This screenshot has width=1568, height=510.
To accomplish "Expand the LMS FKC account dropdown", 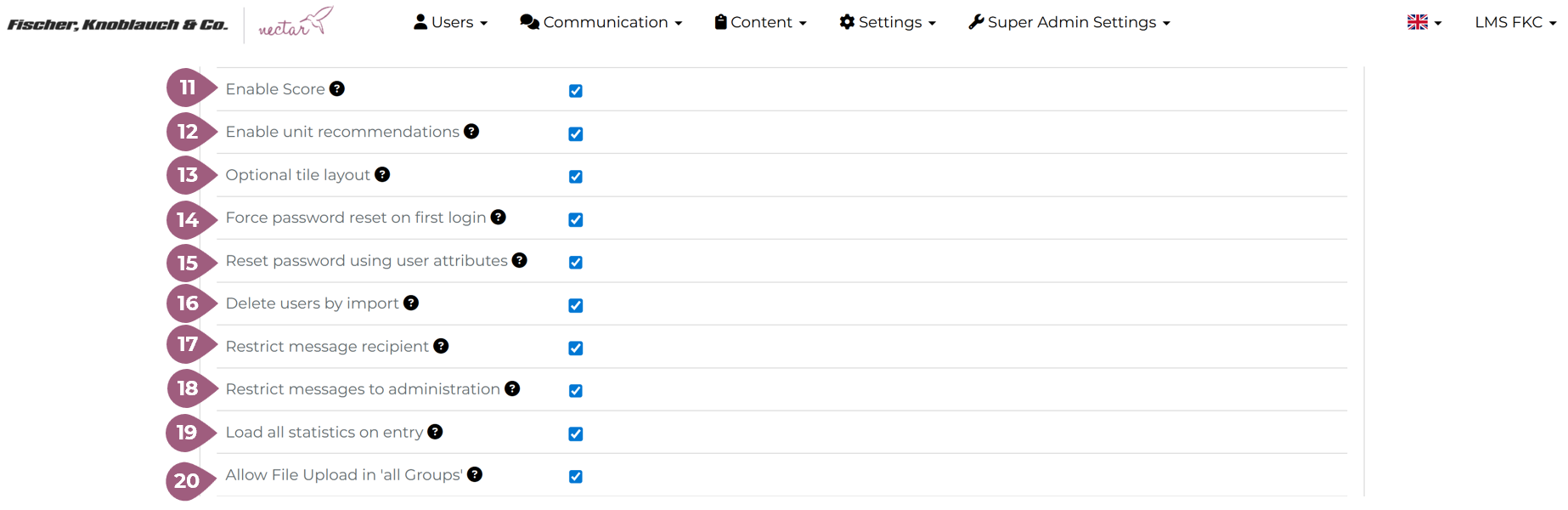I will coord(1514,23).
